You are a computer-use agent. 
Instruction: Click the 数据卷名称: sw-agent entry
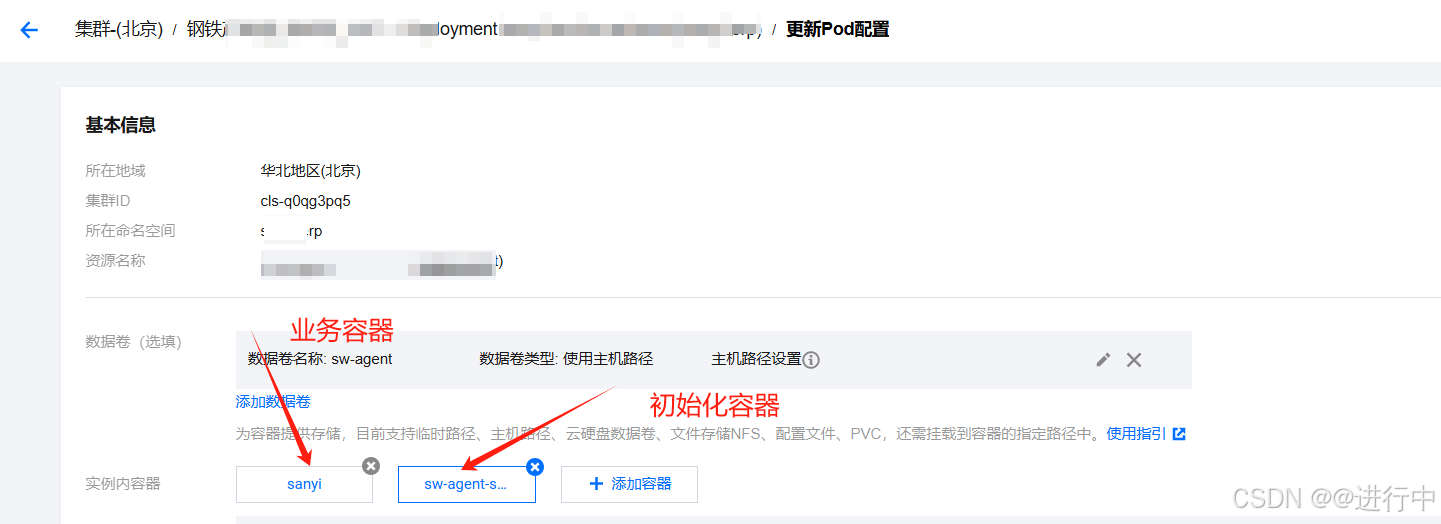click(x=320, y=359)
